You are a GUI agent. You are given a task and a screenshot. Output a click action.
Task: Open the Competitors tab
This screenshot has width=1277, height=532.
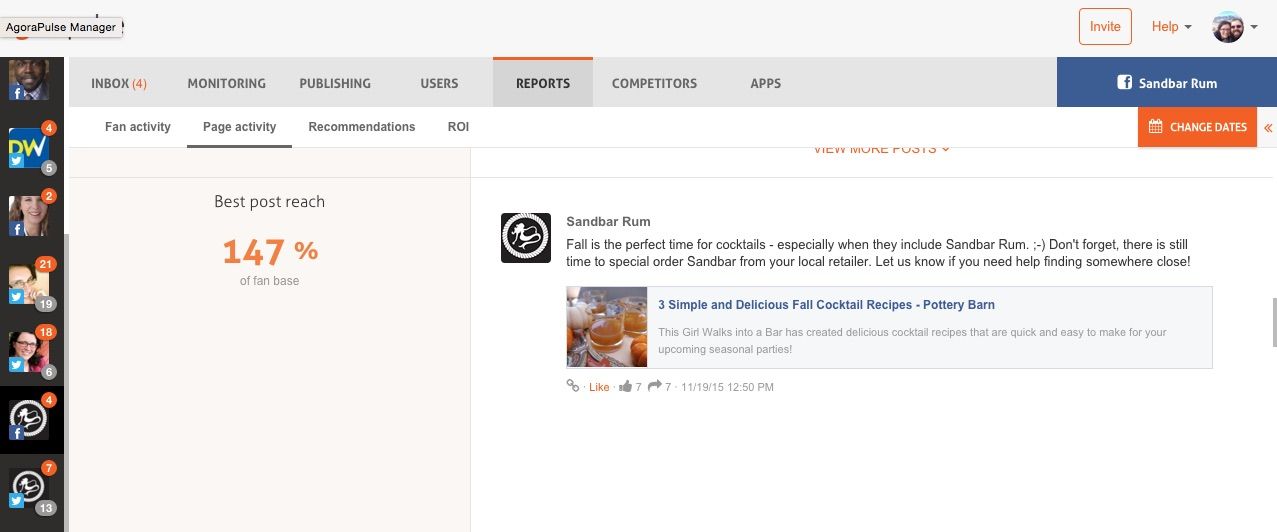[654, 83]
